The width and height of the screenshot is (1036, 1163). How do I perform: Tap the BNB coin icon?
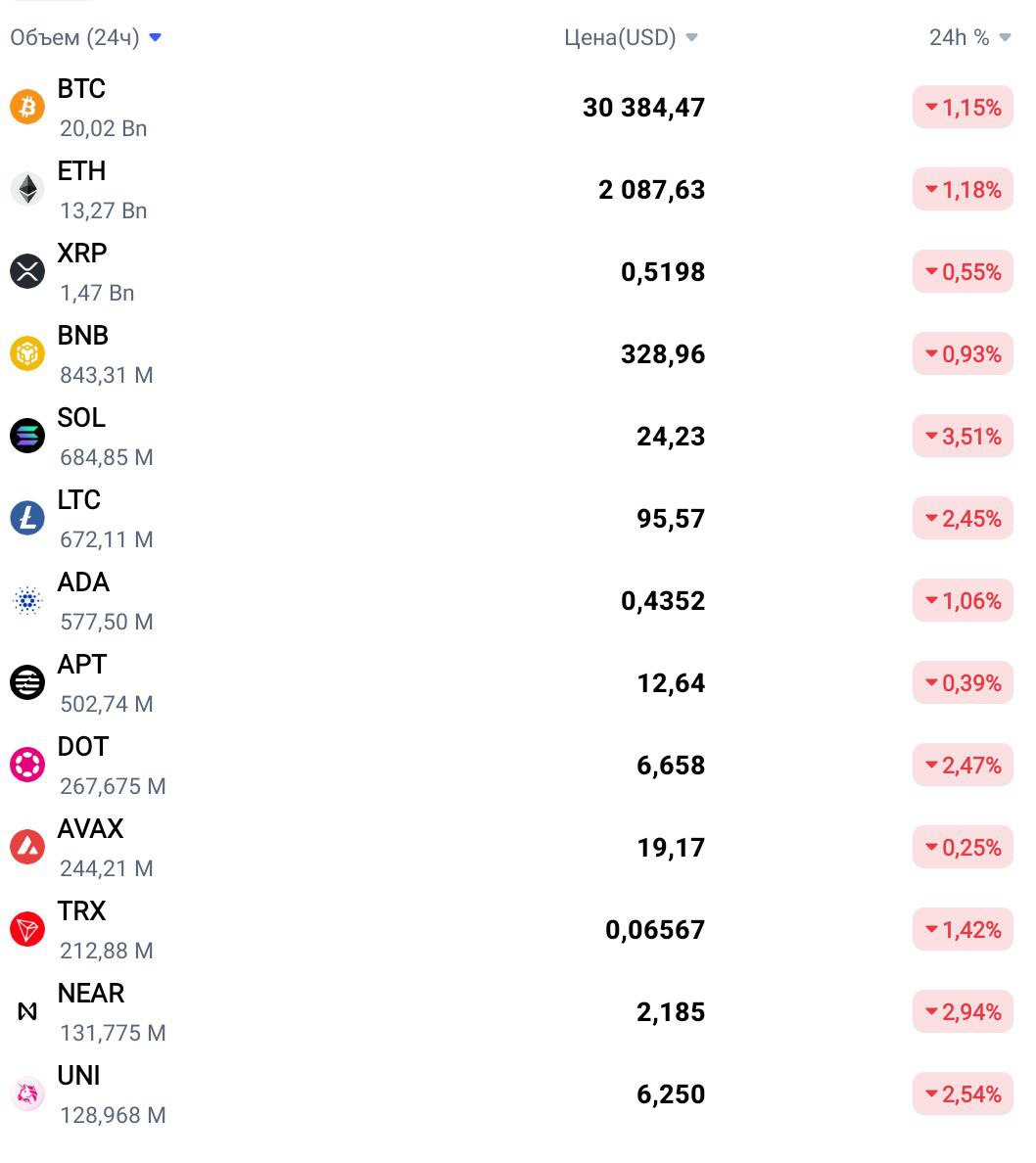[27, 353]
